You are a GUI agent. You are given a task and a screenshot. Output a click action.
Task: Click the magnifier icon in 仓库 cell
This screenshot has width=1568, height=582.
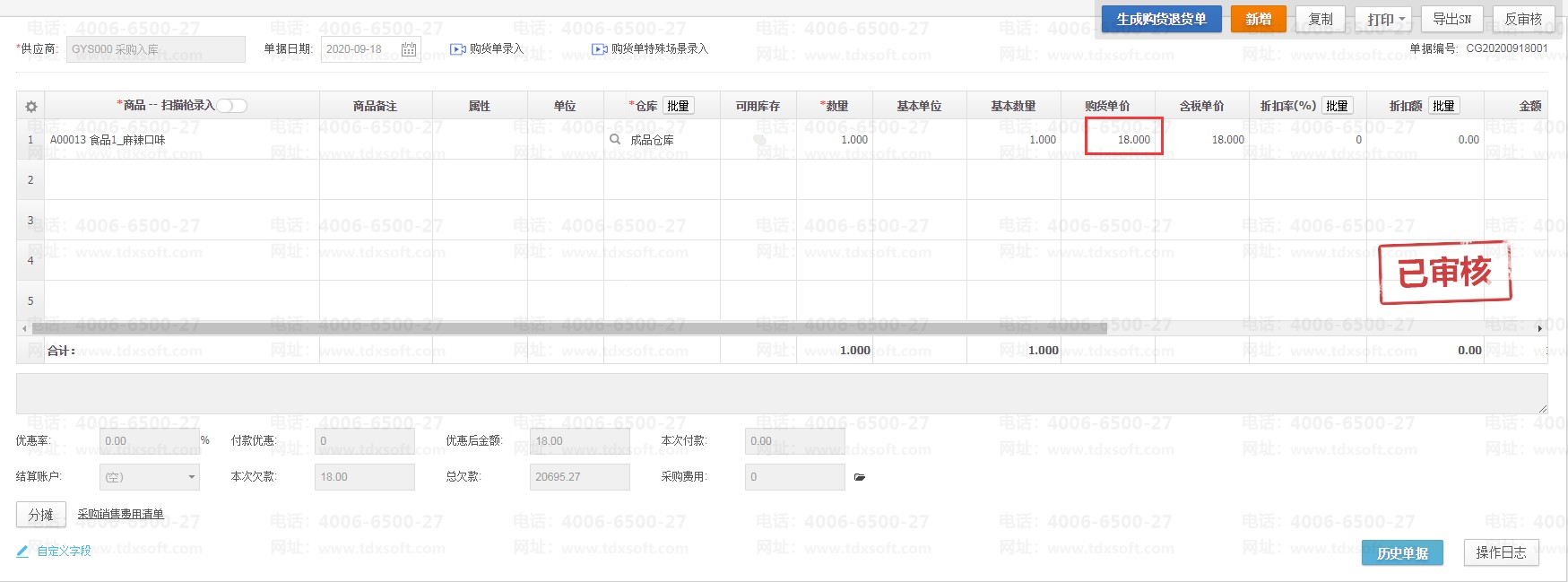(x=615, y=140)
